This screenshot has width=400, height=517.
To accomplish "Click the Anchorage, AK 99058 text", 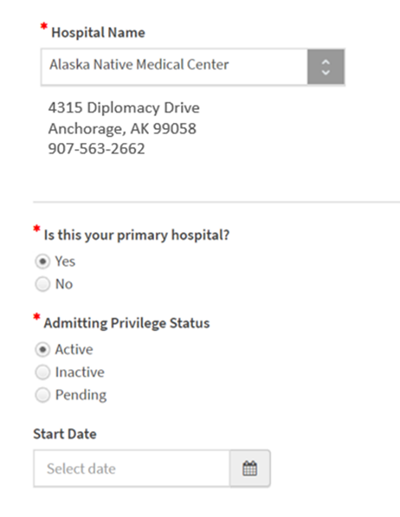I will pyautogui.click(x=122, y=129).
